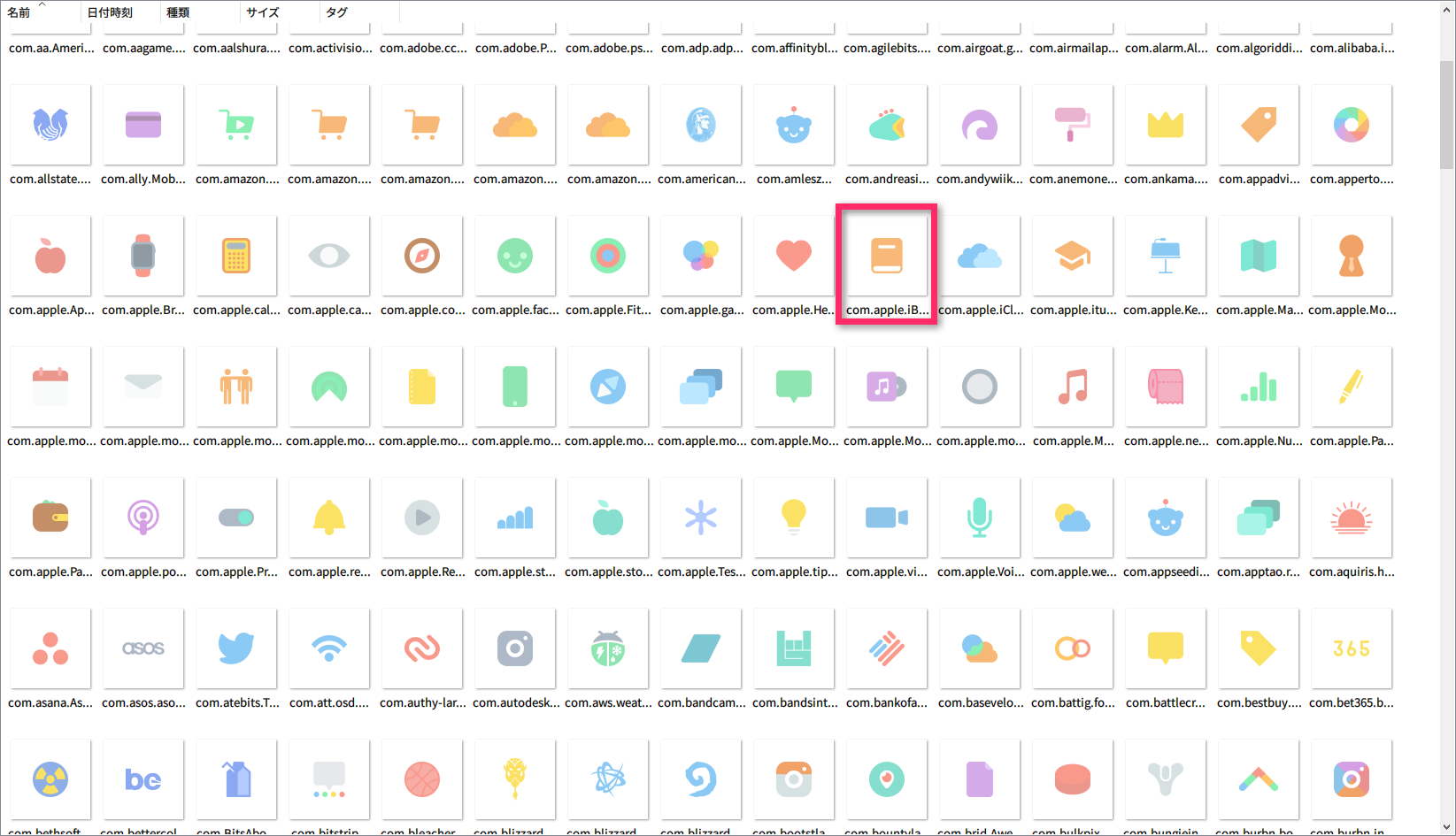Click the com.authy-lar red link icon
Viewport: 1456px width, 836px height.
(x=422, y=648)
